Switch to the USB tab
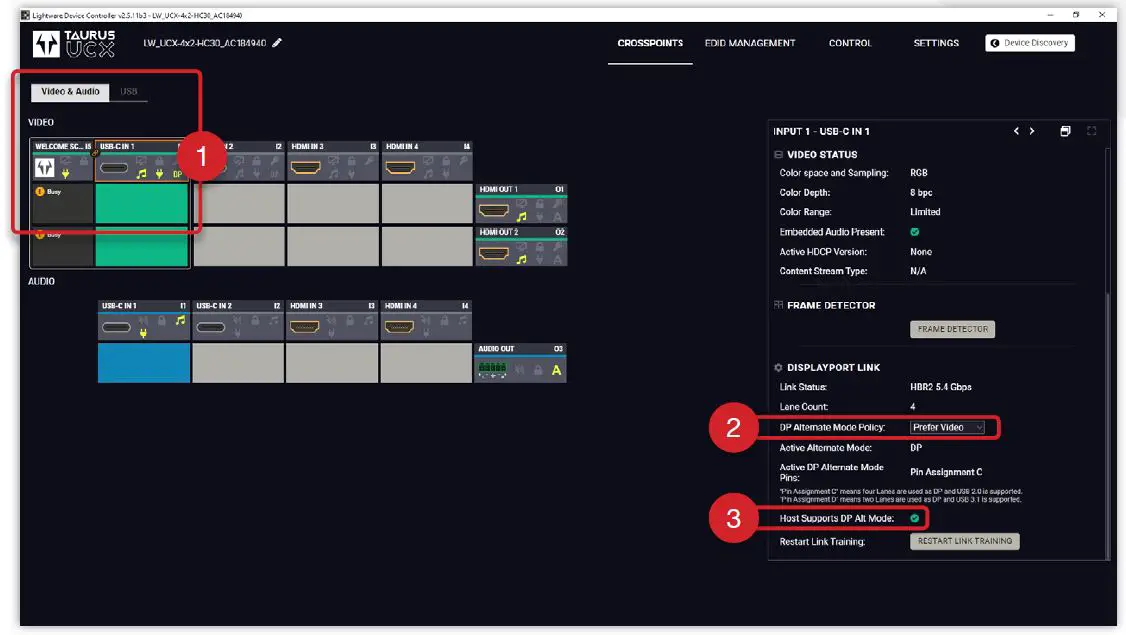 point(129,92)
